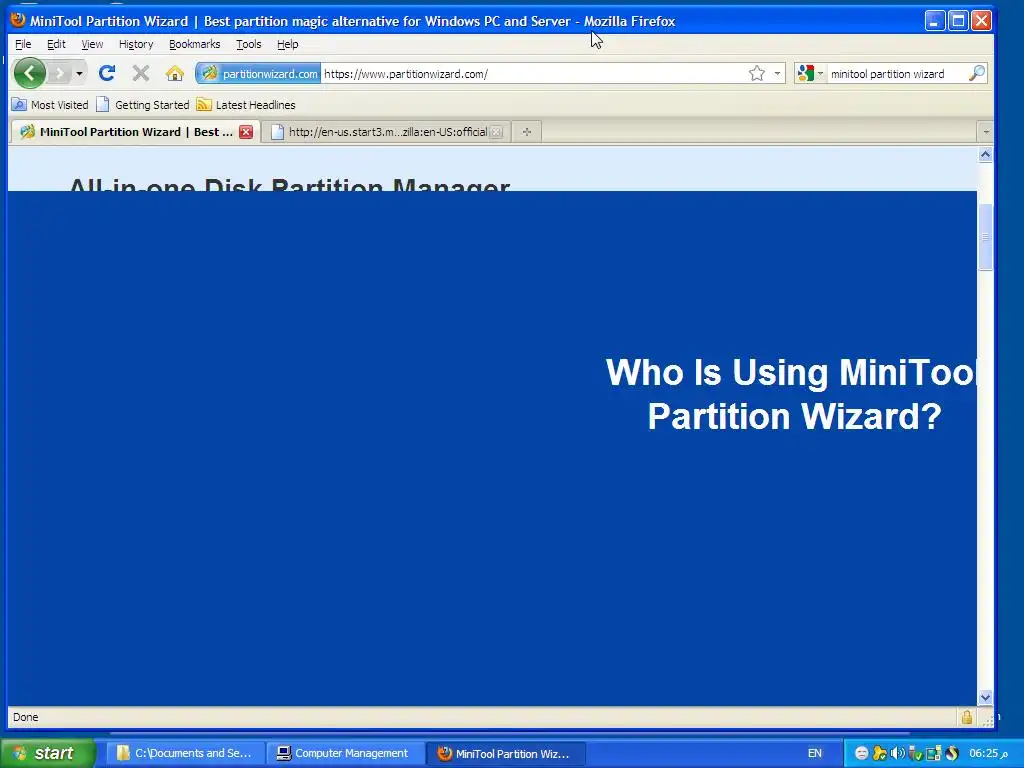Click the All-in-one Disk Partition Manager heading
The width and height of the screenshot is (1024, 768).
click(x=289, y=184)
